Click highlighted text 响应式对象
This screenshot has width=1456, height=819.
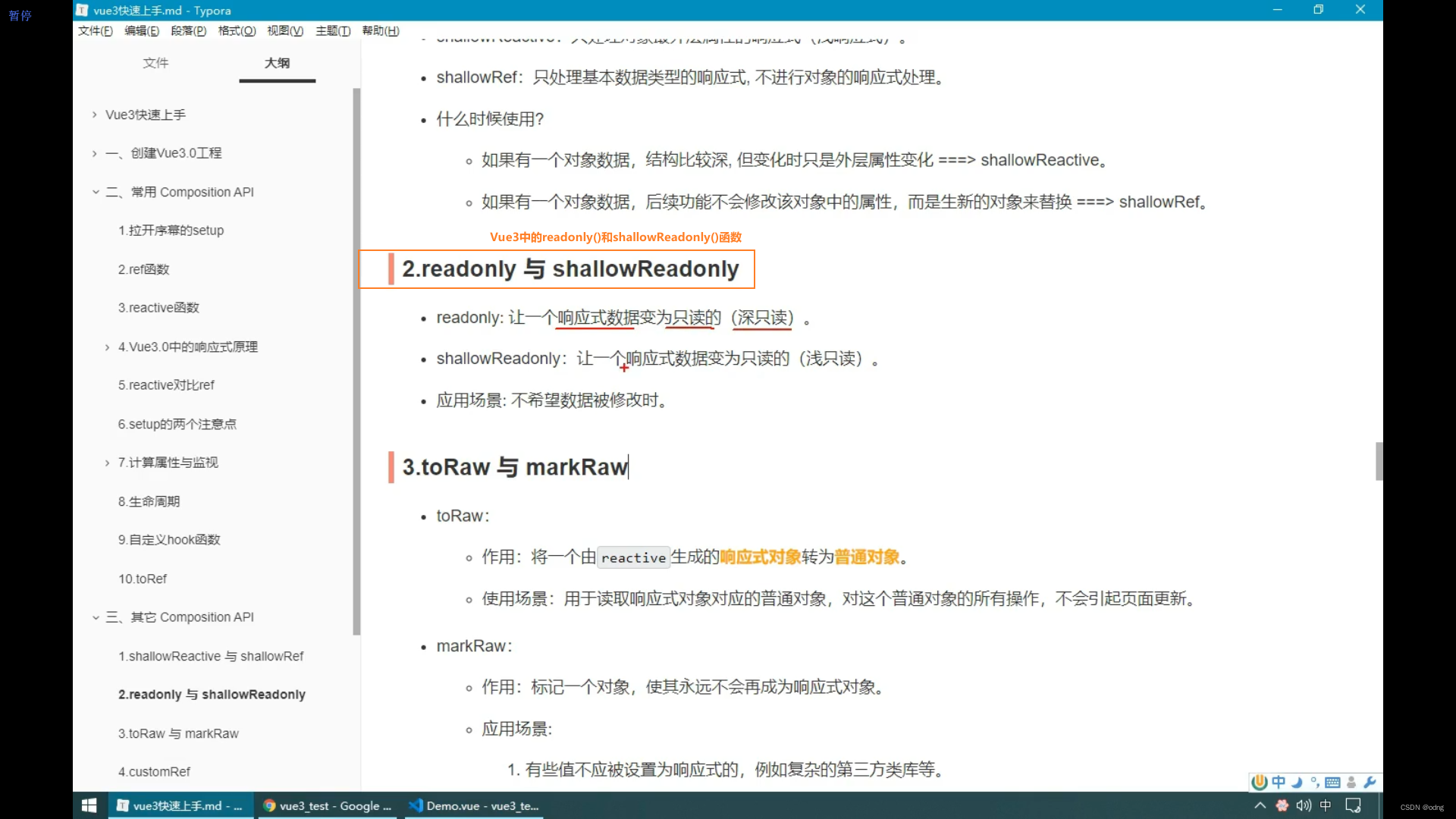[x=761, y=557]
